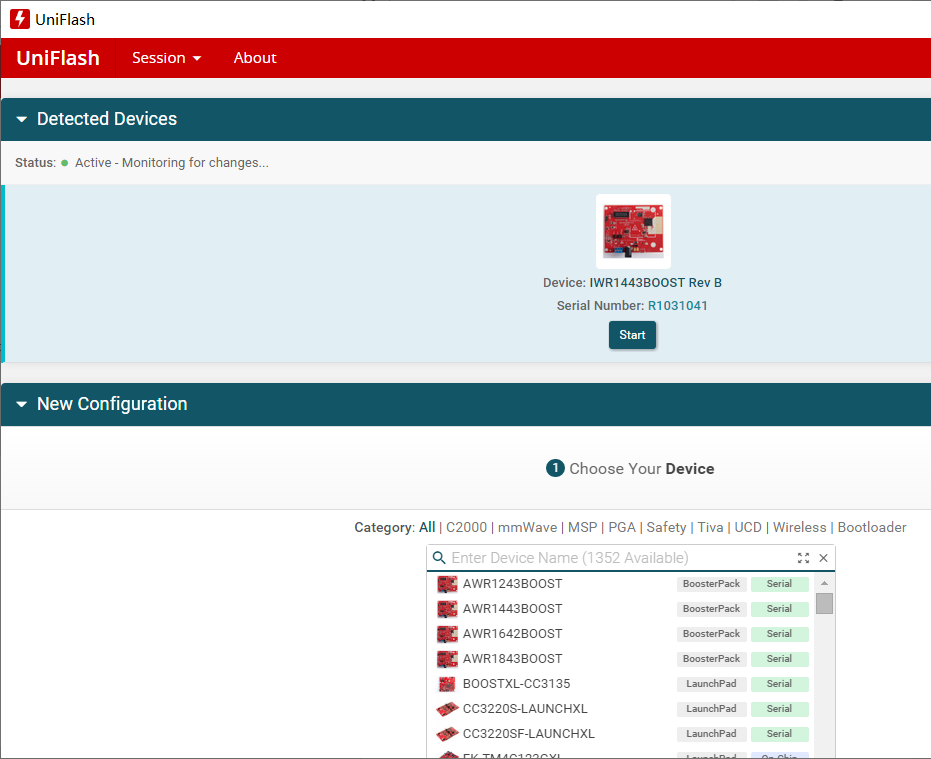This screenshot has height=759, width=931.
Task: Click the step 1 Choose Your Device badge
Action: pyautogui.click(x=555, y=468)
